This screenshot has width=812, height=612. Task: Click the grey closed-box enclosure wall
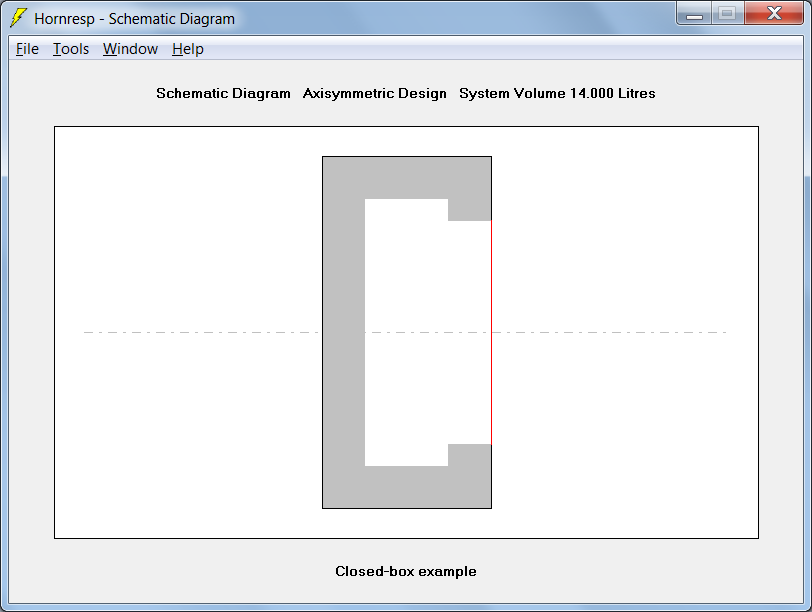coord(343,332)
